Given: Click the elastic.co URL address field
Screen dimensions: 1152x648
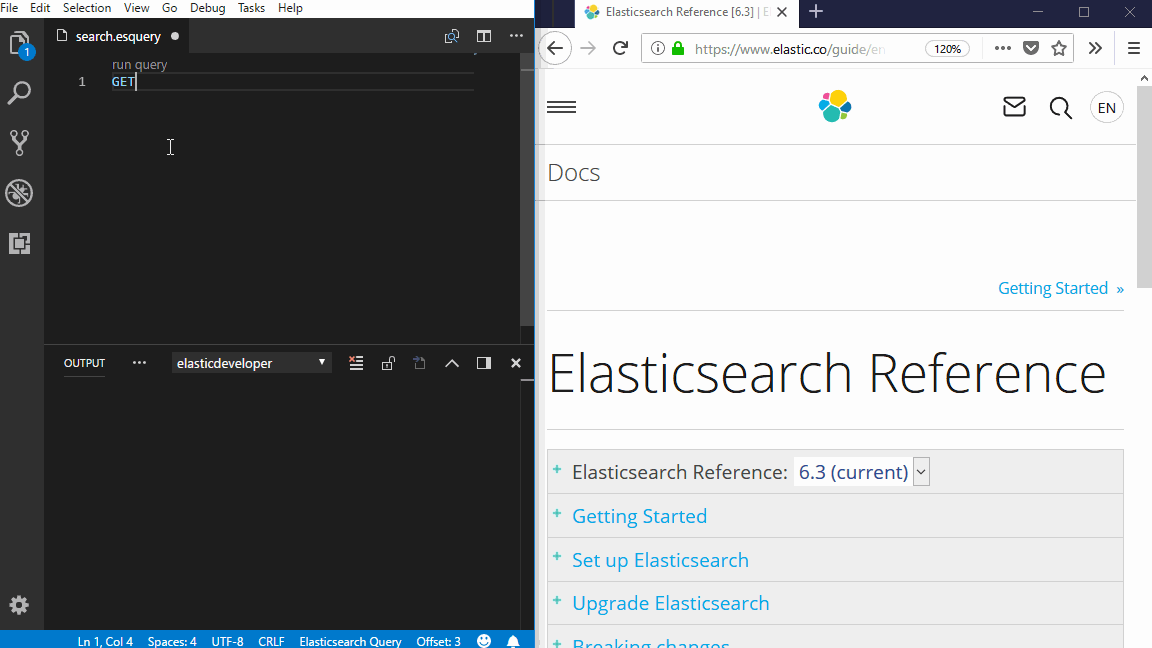Looking at the screenshot, I should 790,49.
